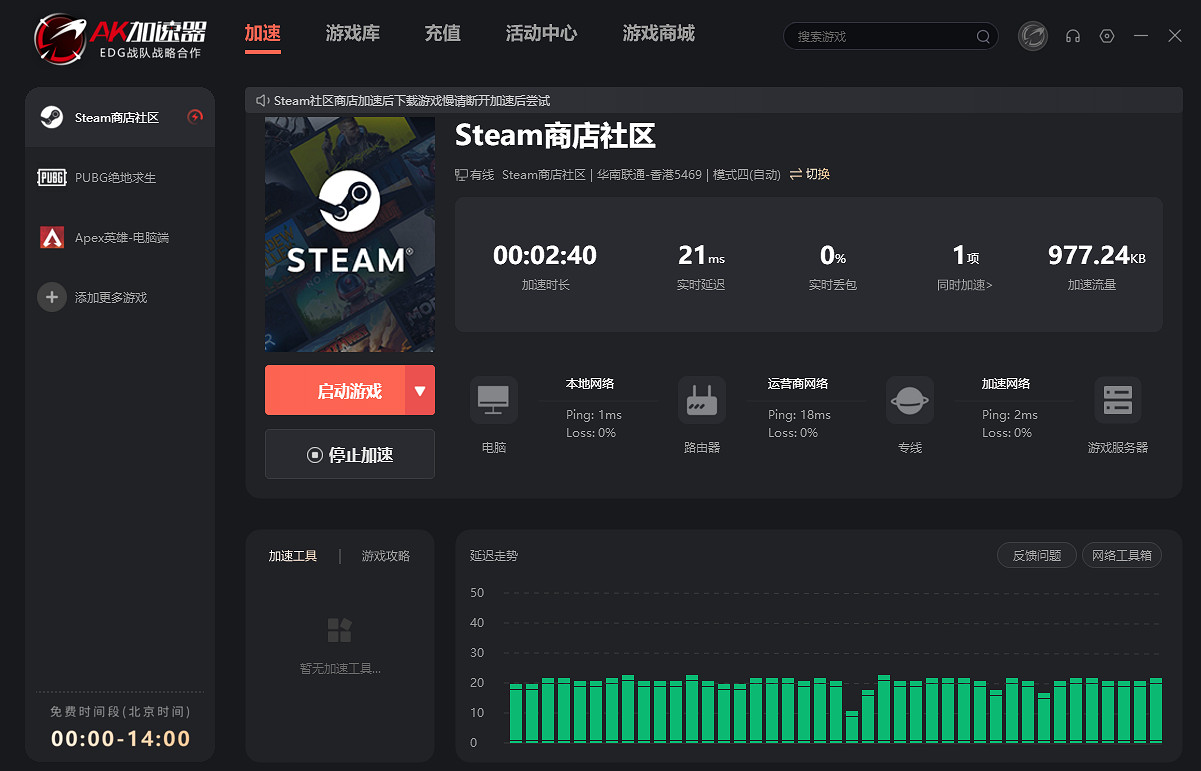This screenshot has width=1201, height=771.
Task: Switch to the 游戏攻略 tab
Action: [385, 555]
